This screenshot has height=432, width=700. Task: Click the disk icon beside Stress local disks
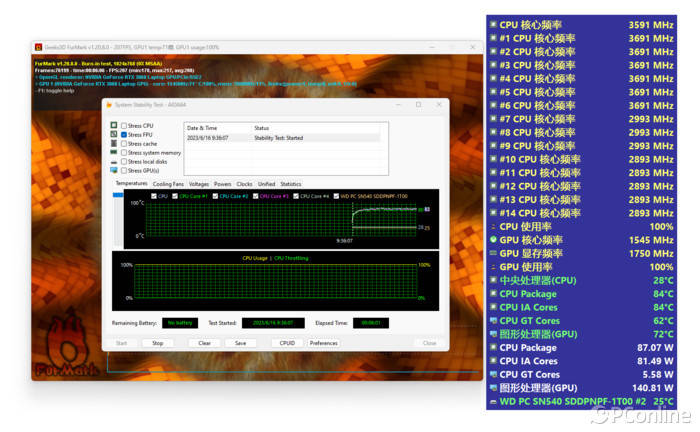pos(114,162)
